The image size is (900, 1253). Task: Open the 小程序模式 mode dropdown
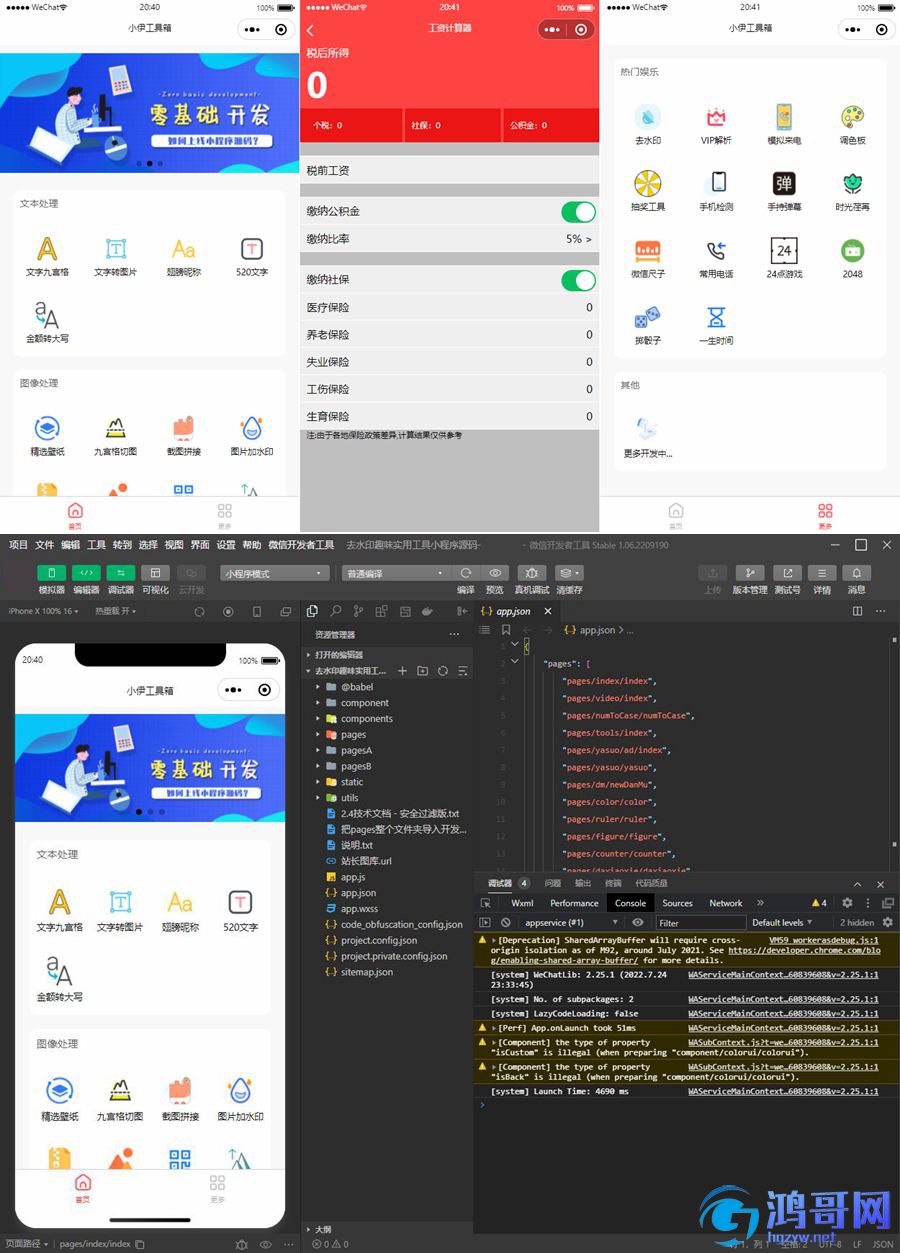275,574
